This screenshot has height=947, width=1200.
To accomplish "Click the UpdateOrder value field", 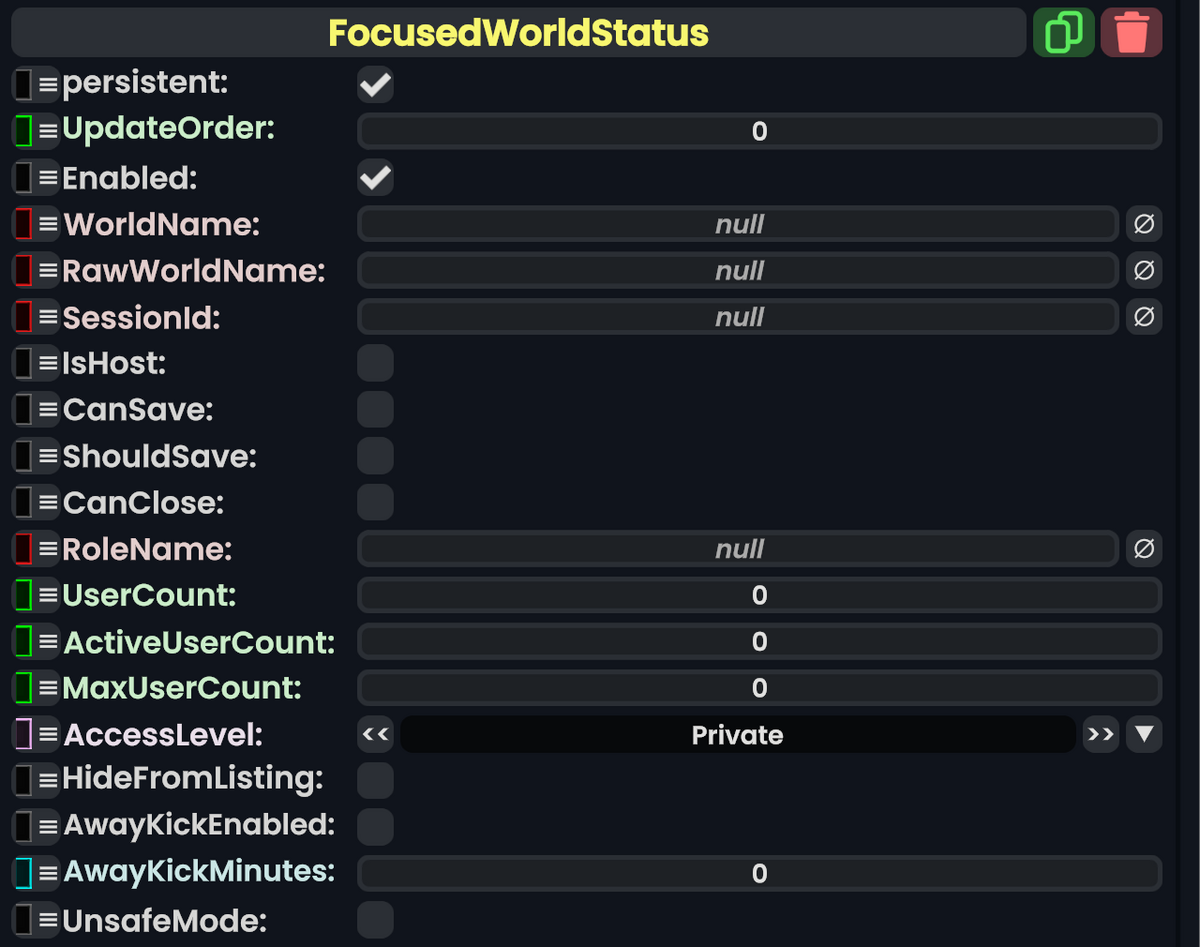I will point(758,131).
